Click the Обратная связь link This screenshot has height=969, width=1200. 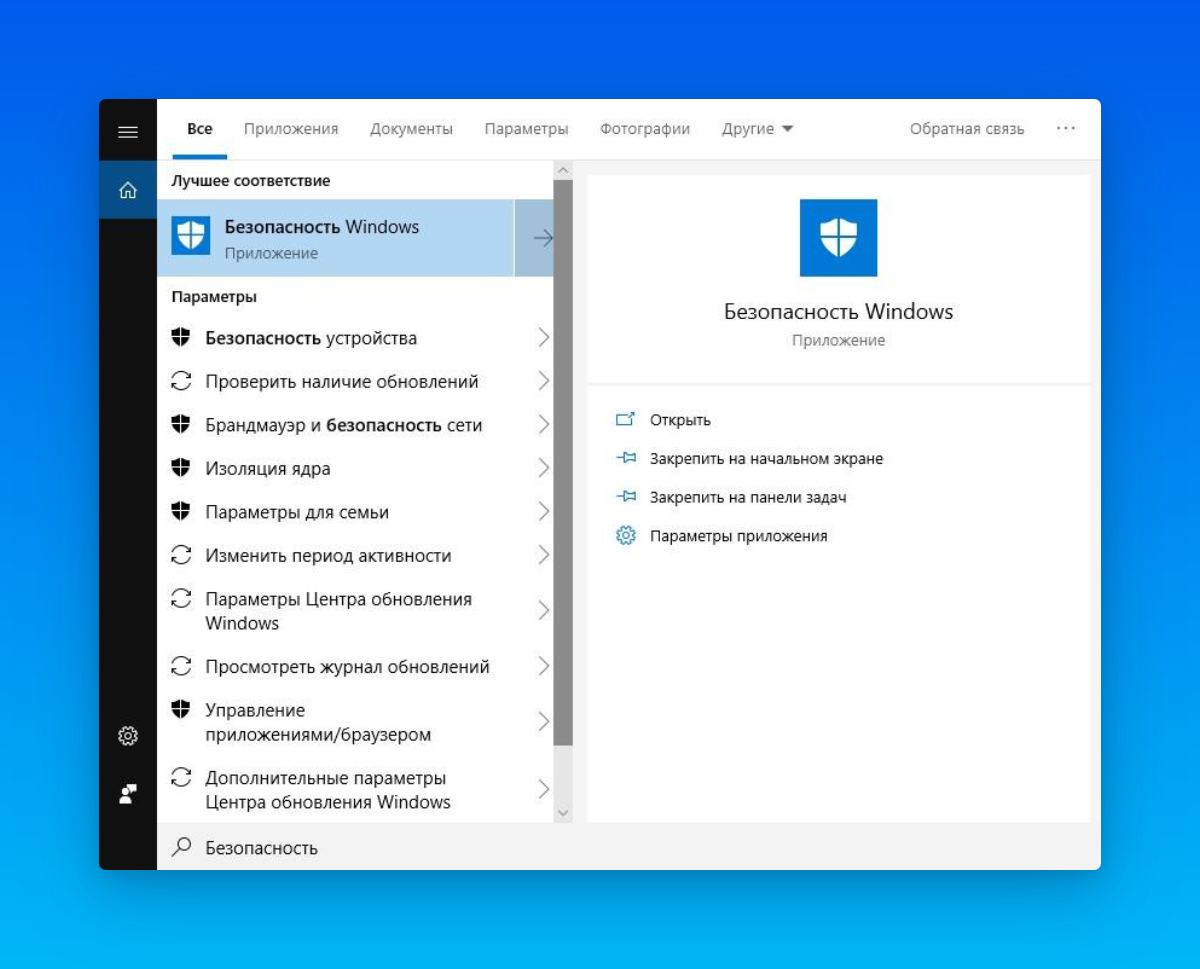[x=967, y=129]
